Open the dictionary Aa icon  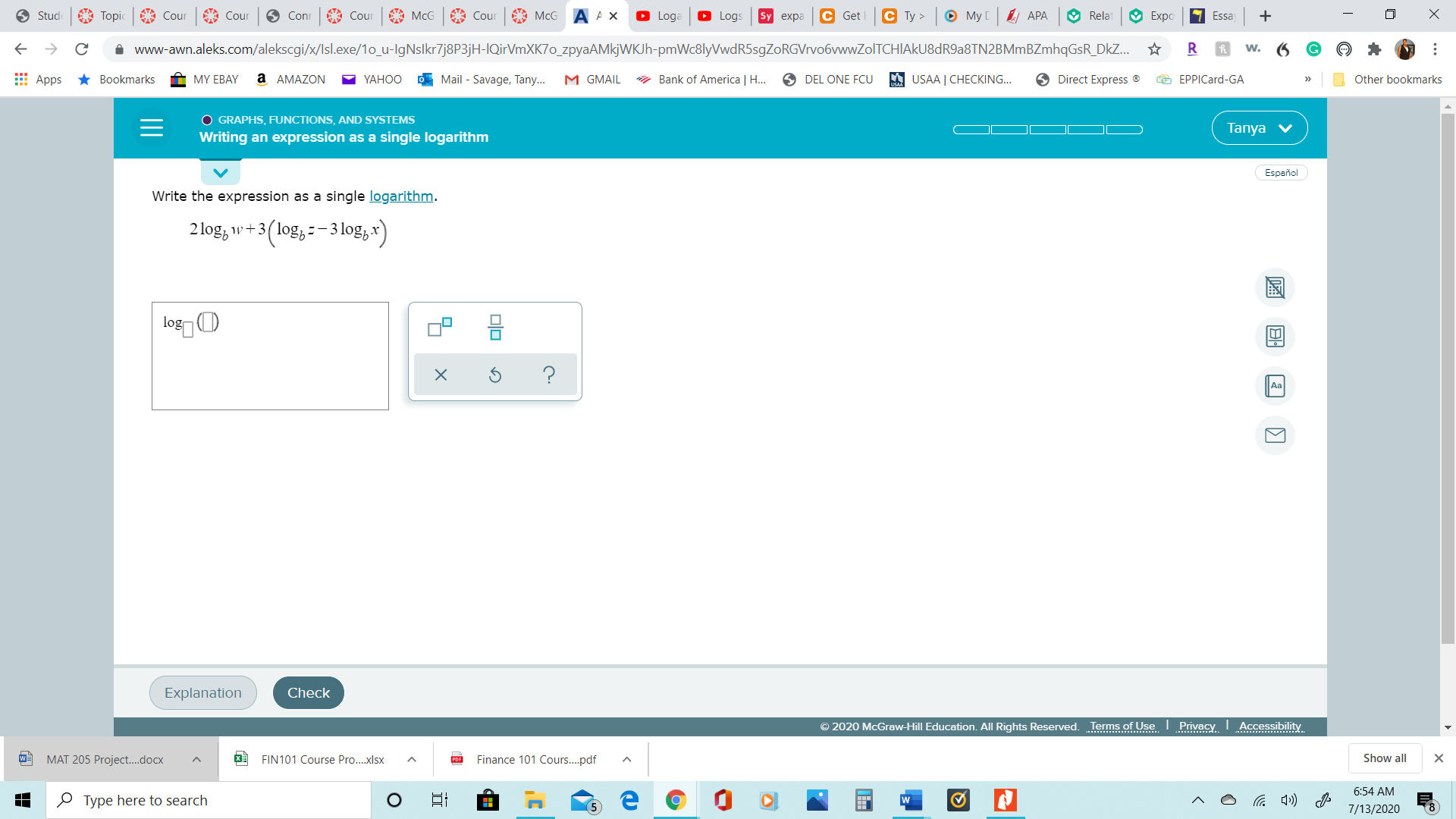pyautogui.click(x=1275, y=386)
